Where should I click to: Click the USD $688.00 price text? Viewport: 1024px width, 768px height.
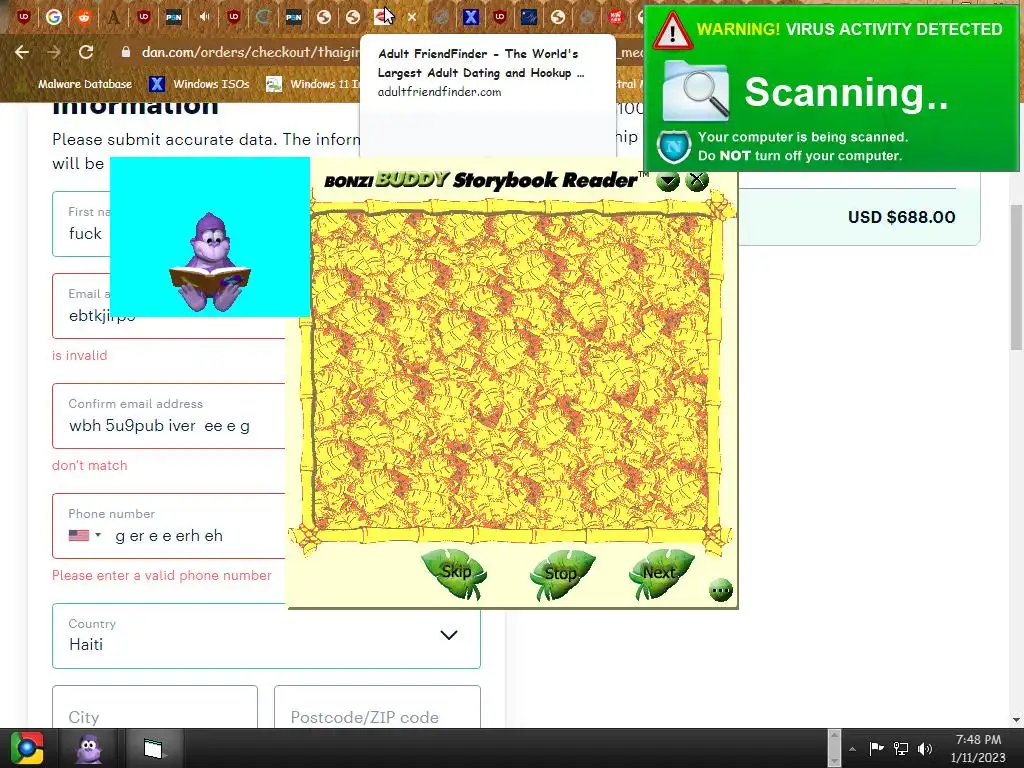tap(901, 217)
